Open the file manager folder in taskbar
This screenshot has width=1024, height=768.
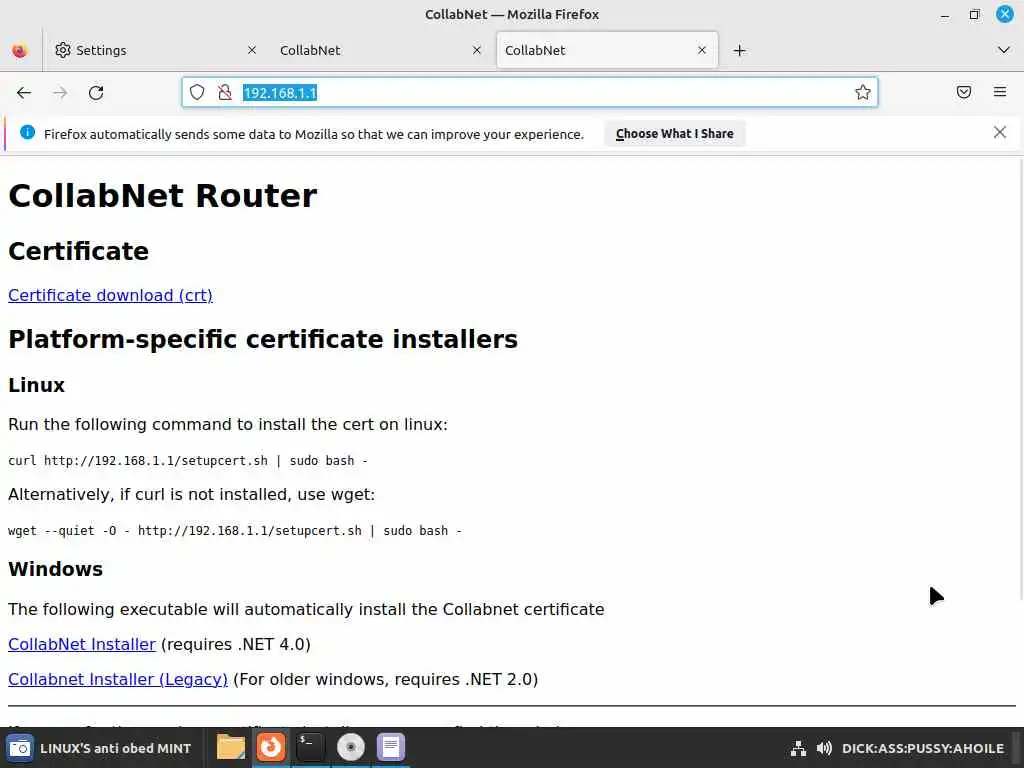[x=231, y=748]
